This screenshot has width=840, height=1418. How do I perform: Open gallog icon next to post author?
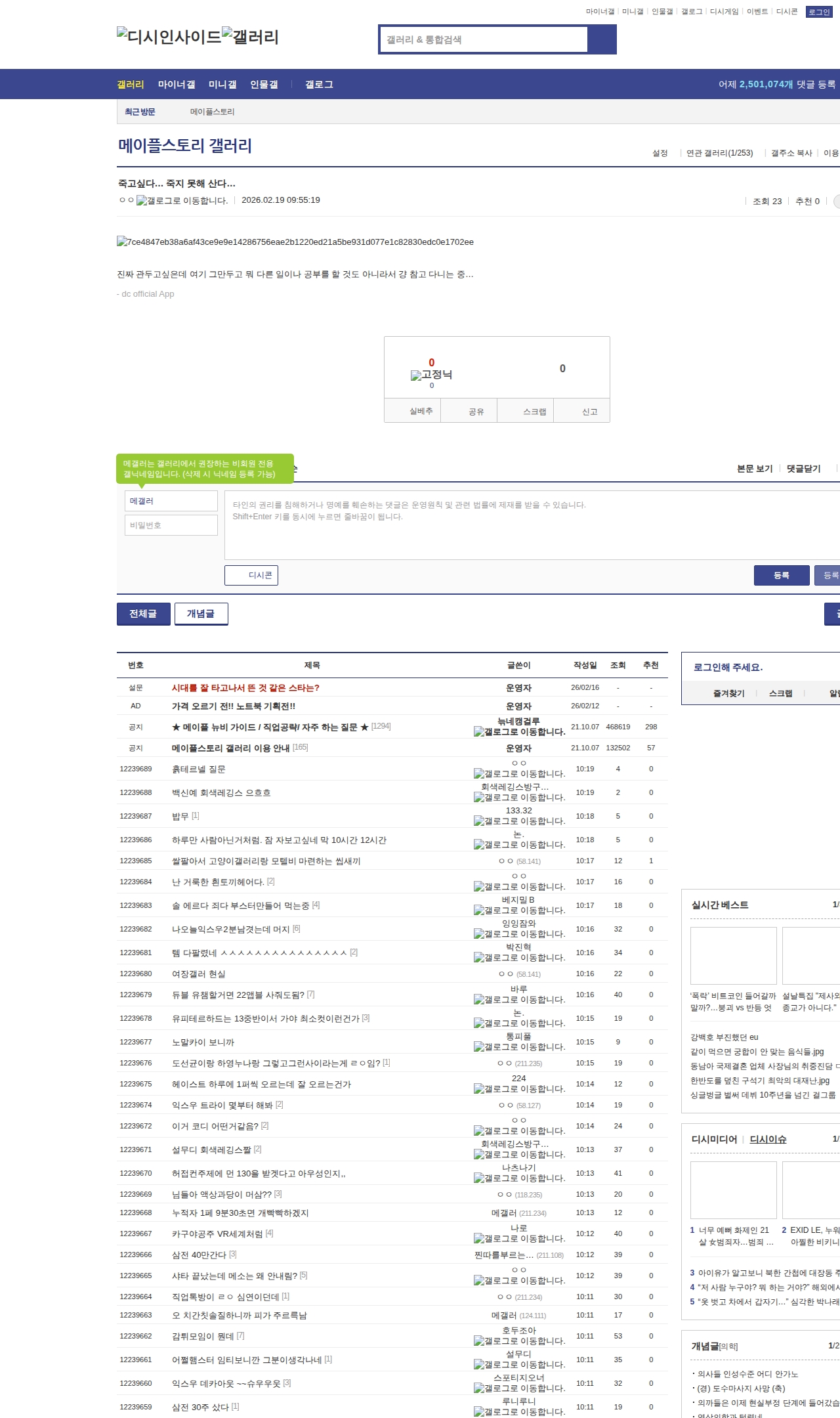coord(182,201)
